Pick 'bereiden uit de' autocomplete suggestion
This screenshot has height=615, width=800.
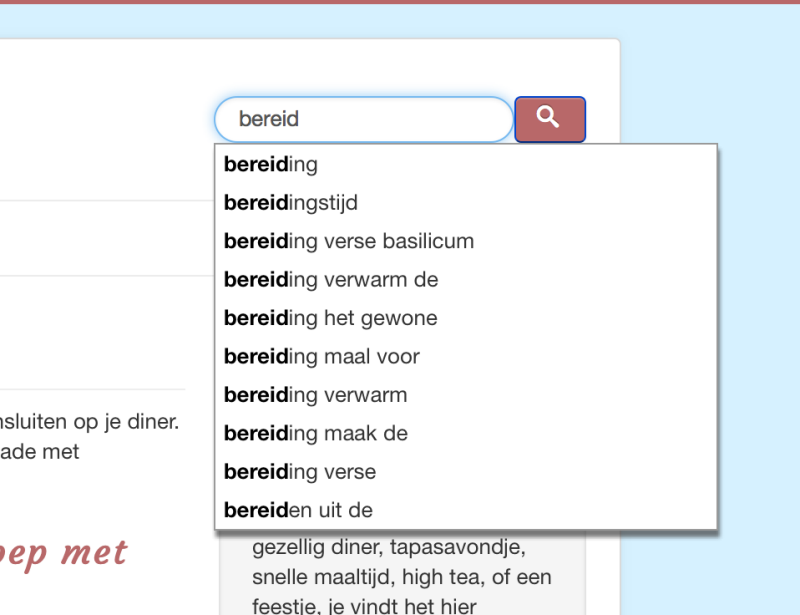point(466,510)
